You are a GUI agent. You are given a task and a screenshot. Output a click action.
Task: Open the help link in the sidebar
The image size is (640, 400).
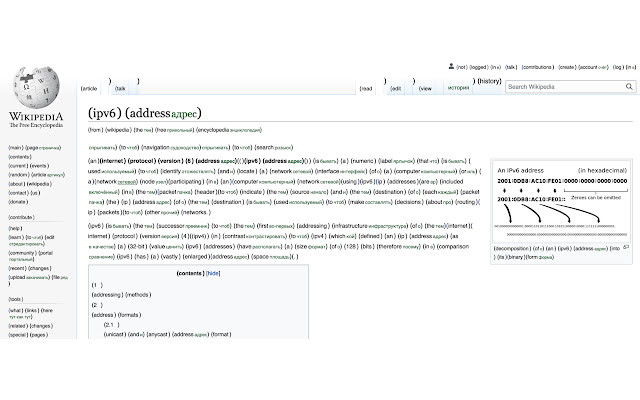pyautogui.click(x=16, y=228)
